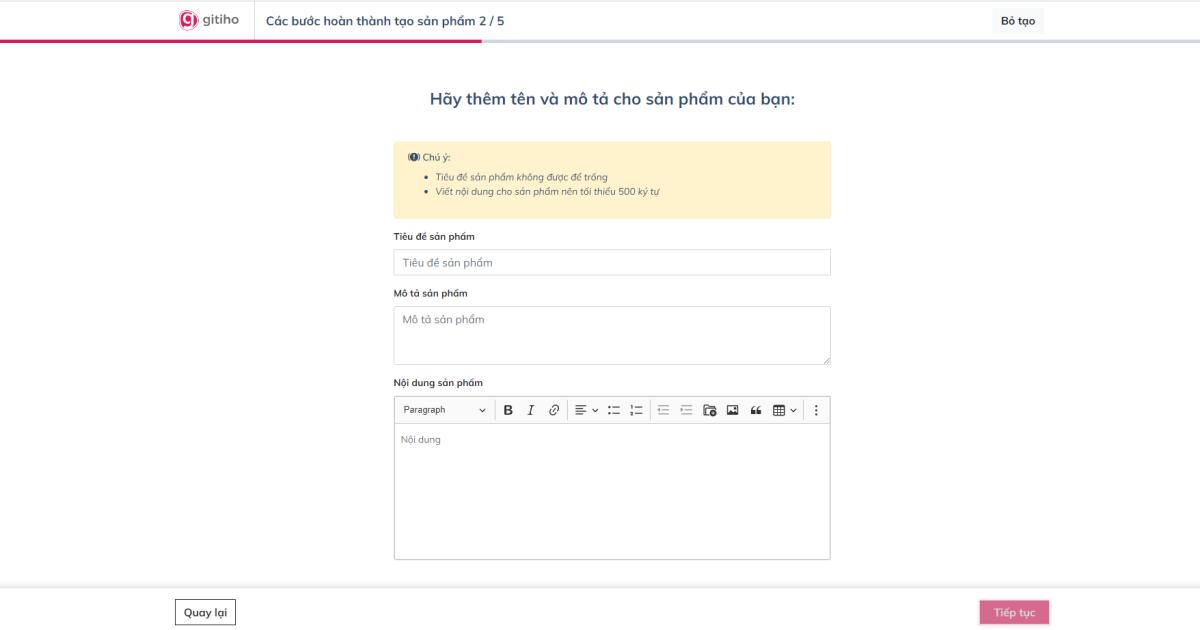
Task: Show more editor toolbar options
Action: click(x=816, y=410)
